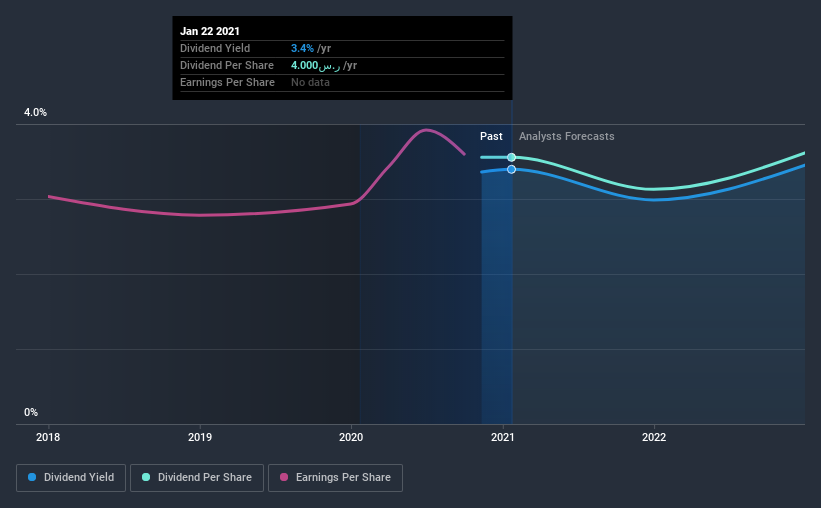Image resolution: width=821 pixels, height=508 pixels.
Task: Click the teal Dividend Per Share legend dot
Action: [146, 477]
